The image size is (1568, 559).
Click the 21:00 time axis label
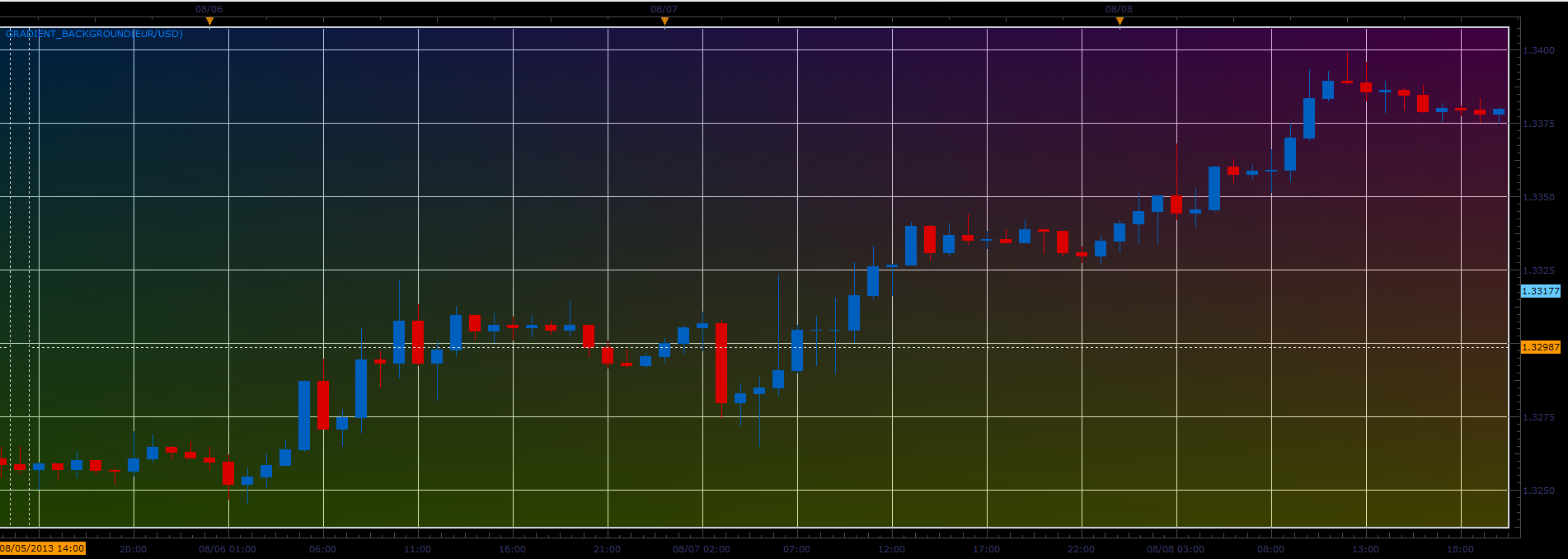coord(608,549)
